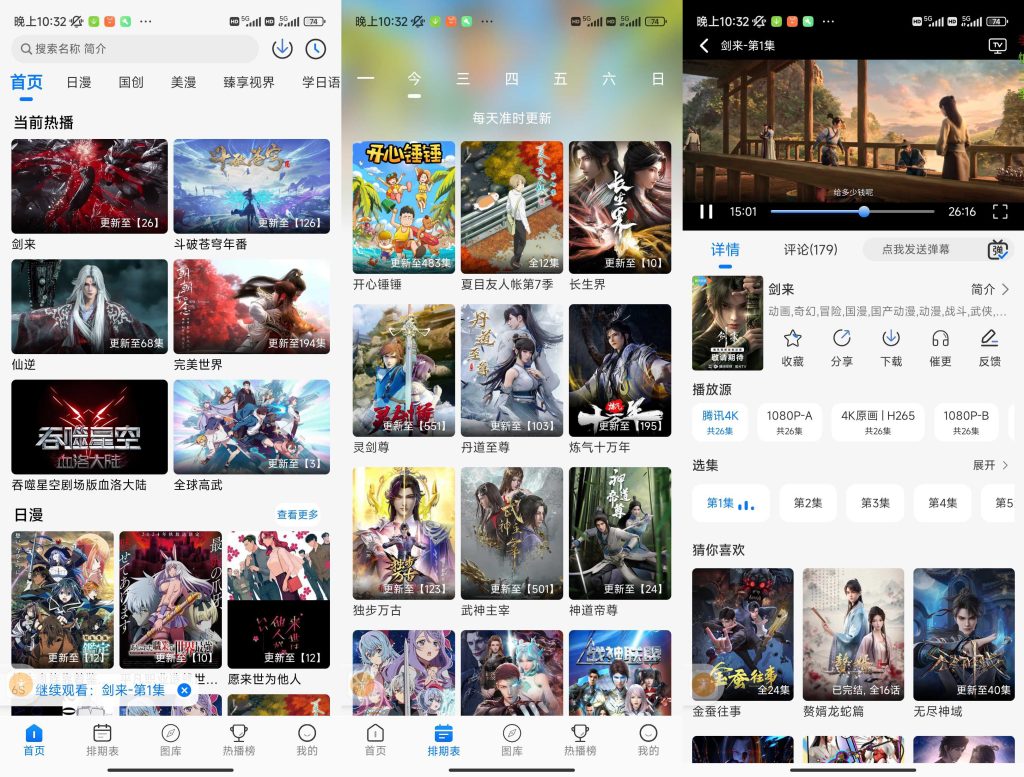
Task: Open 图库 in middle screen bottom bar
Action: click(512, 740)
